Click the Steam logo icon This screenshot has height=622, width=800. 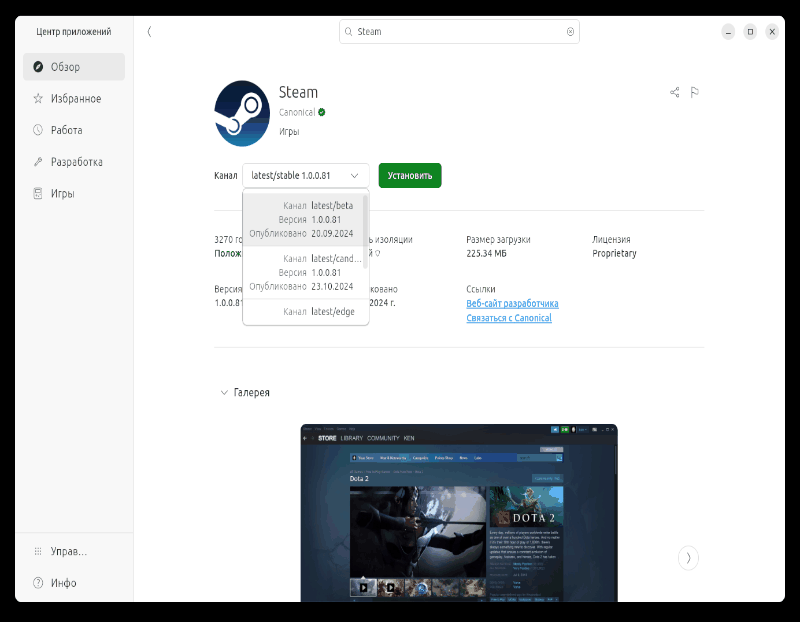point(242,113)
